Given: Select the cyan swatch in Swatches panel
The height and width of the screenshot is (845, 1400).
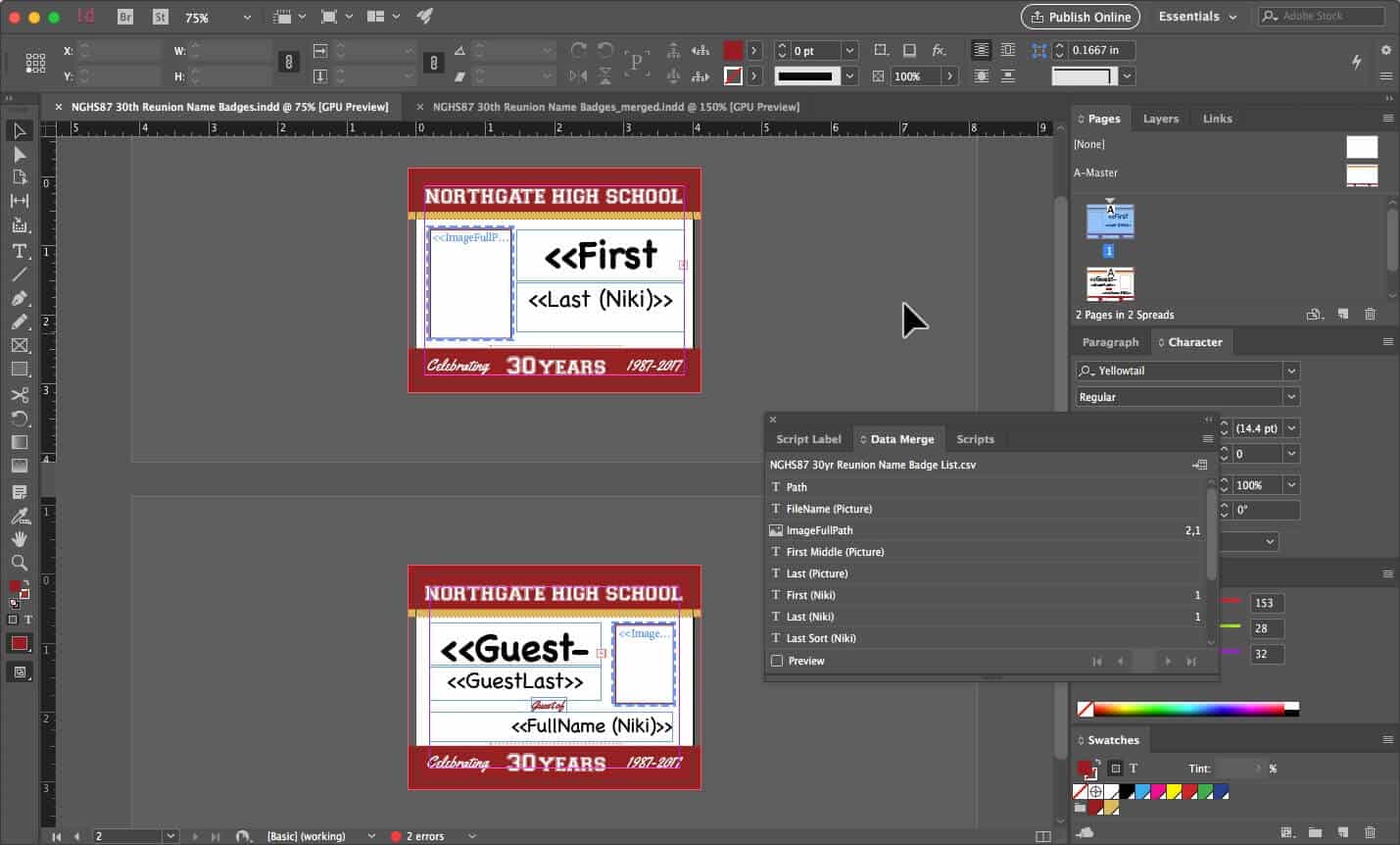Looking at the screenshot, I should click(1142, 792).
